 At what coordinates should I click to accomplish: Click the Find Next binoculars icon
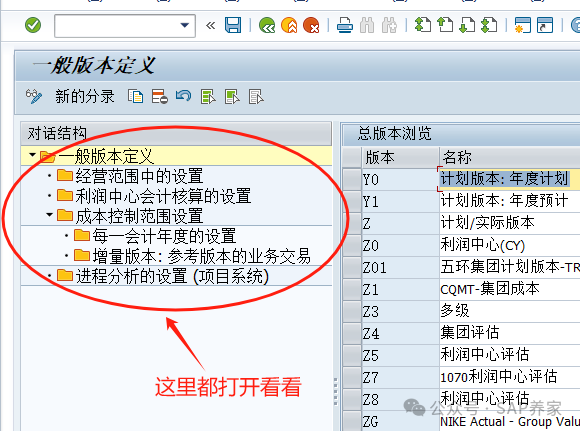click(389, 26)
